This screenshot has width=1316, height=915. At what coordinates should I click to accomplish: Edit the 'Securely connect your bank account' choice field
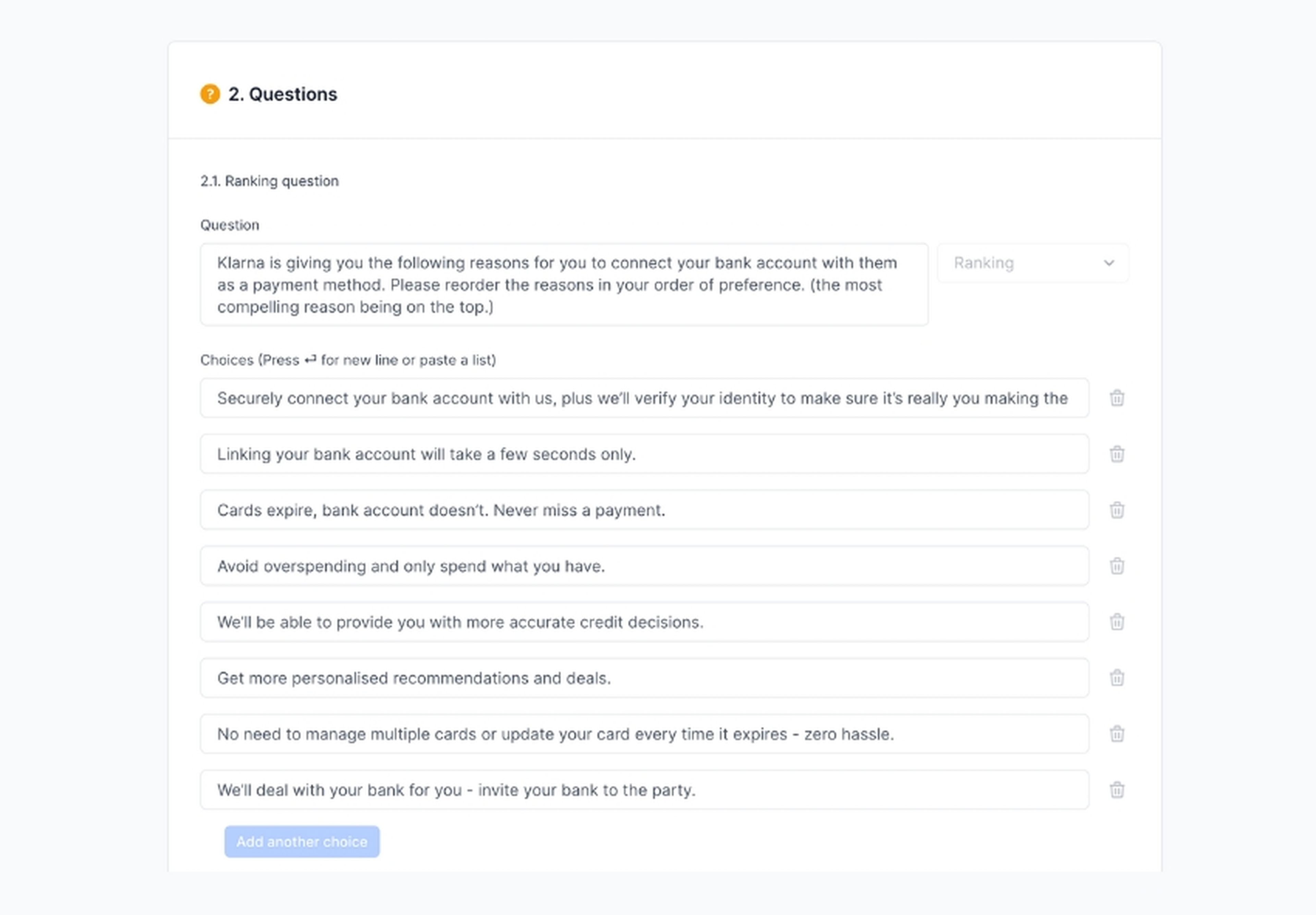point(644,398)
